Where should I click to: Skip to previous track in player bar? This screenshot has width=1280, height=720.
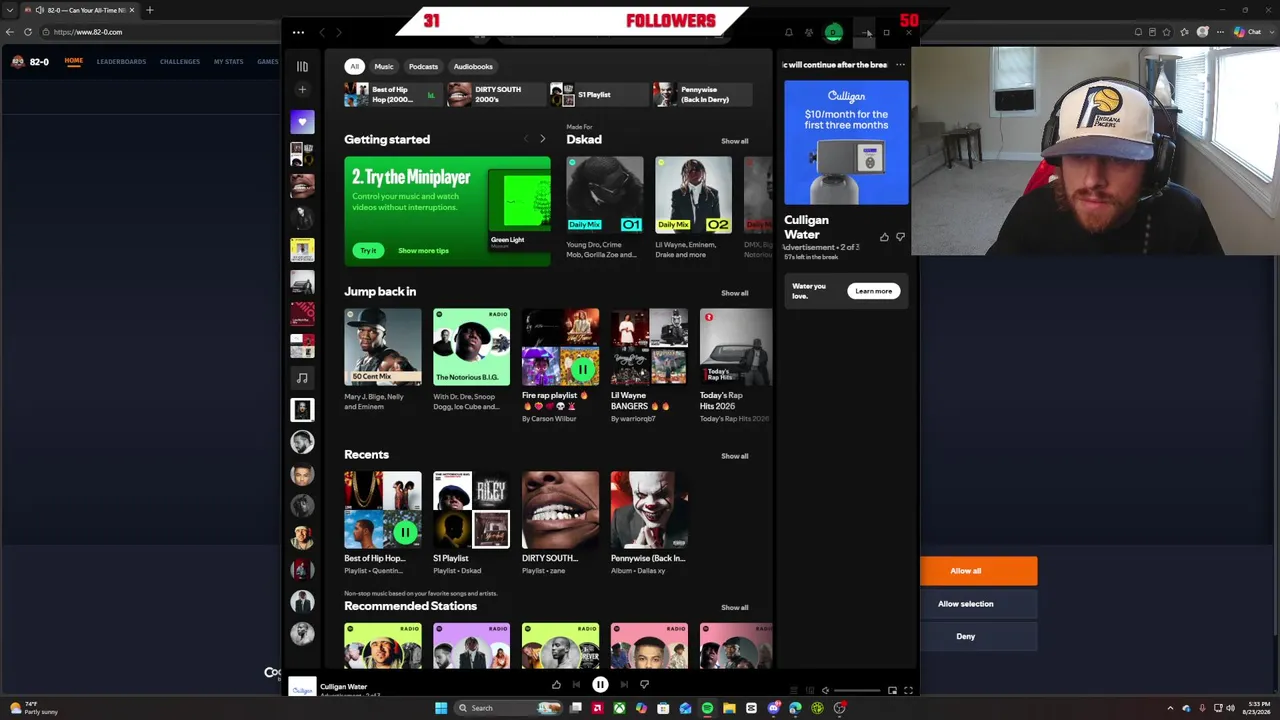point(576,685)
